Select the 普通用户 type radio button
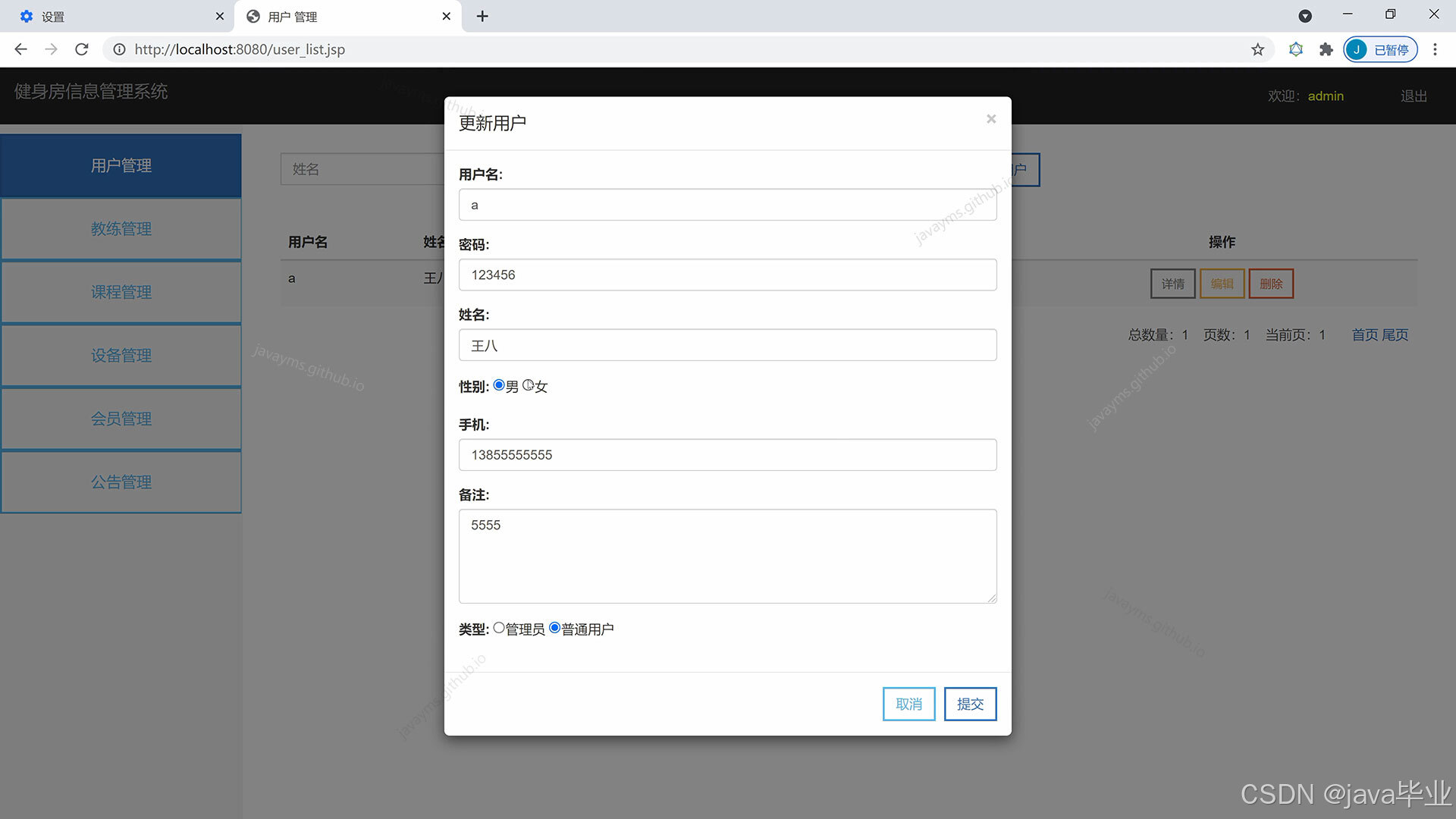 554,628
